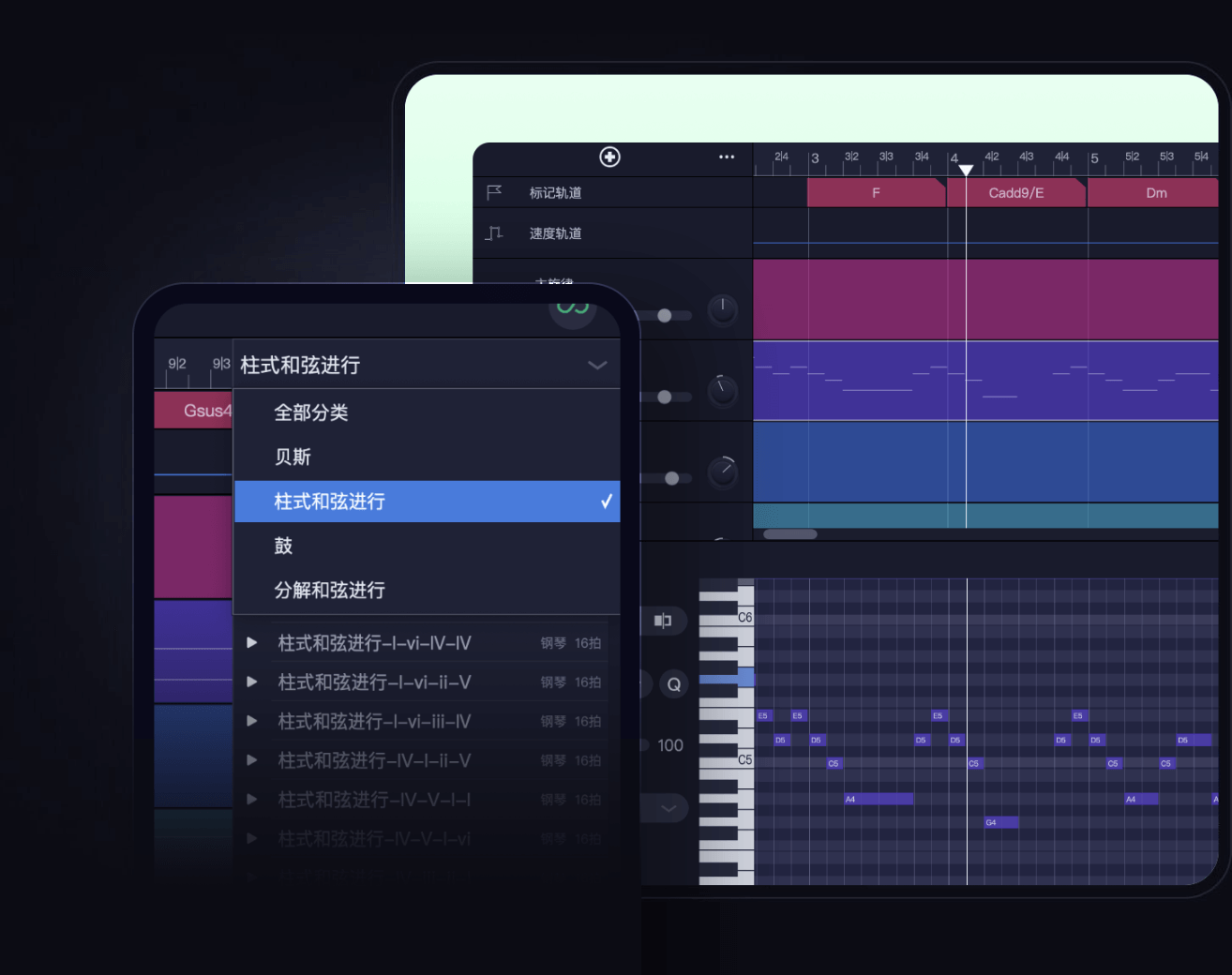This screenshot has width=1232, height=975.
Task: Click the horizontal scrollbar under the tracks
Action: 790,534
